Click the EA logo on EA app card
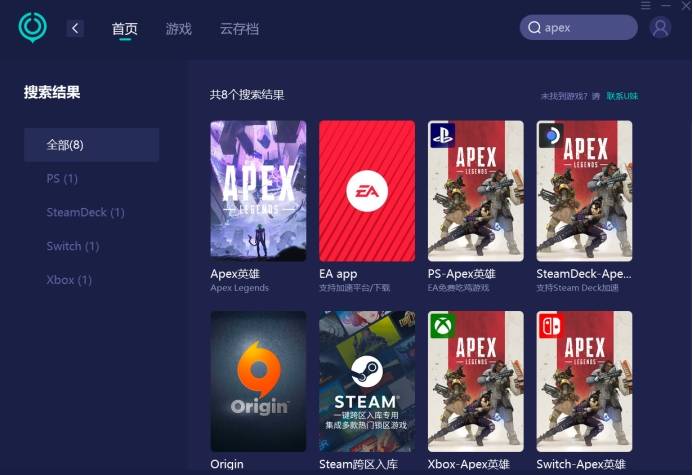 pyautogui.click(x=367, y=191)
